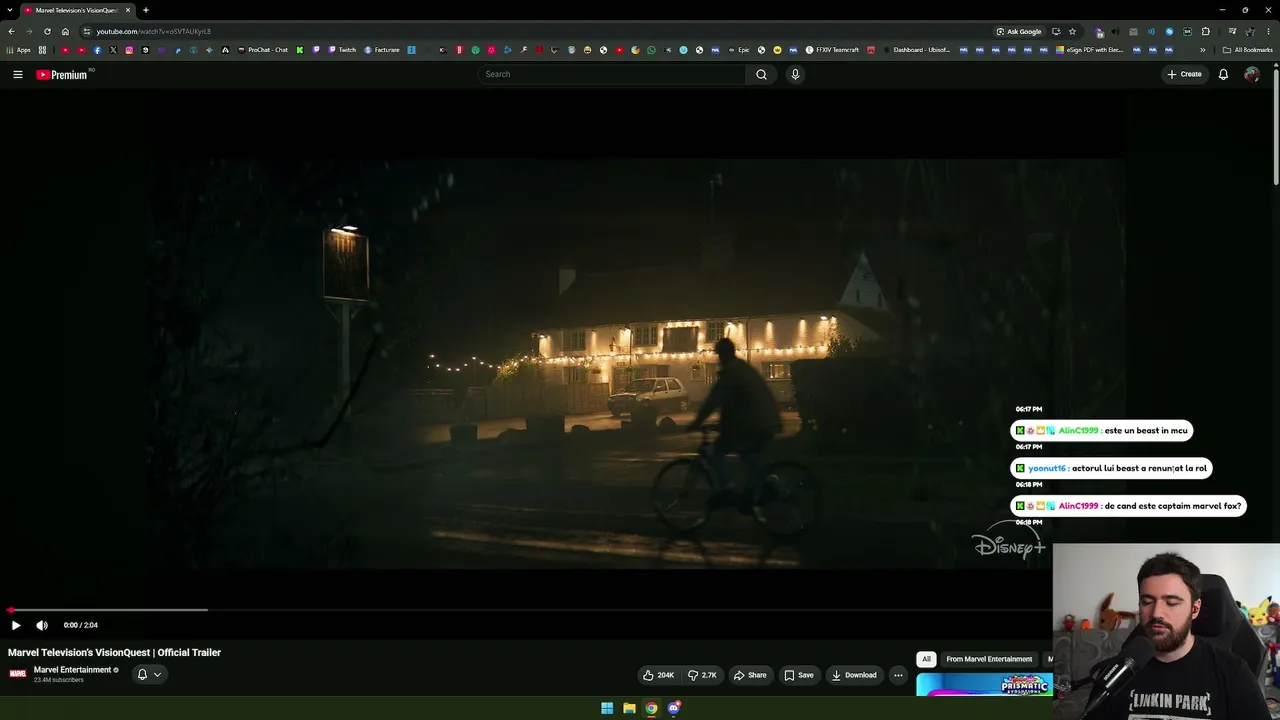Click the browser back arrow

[11, 32]
